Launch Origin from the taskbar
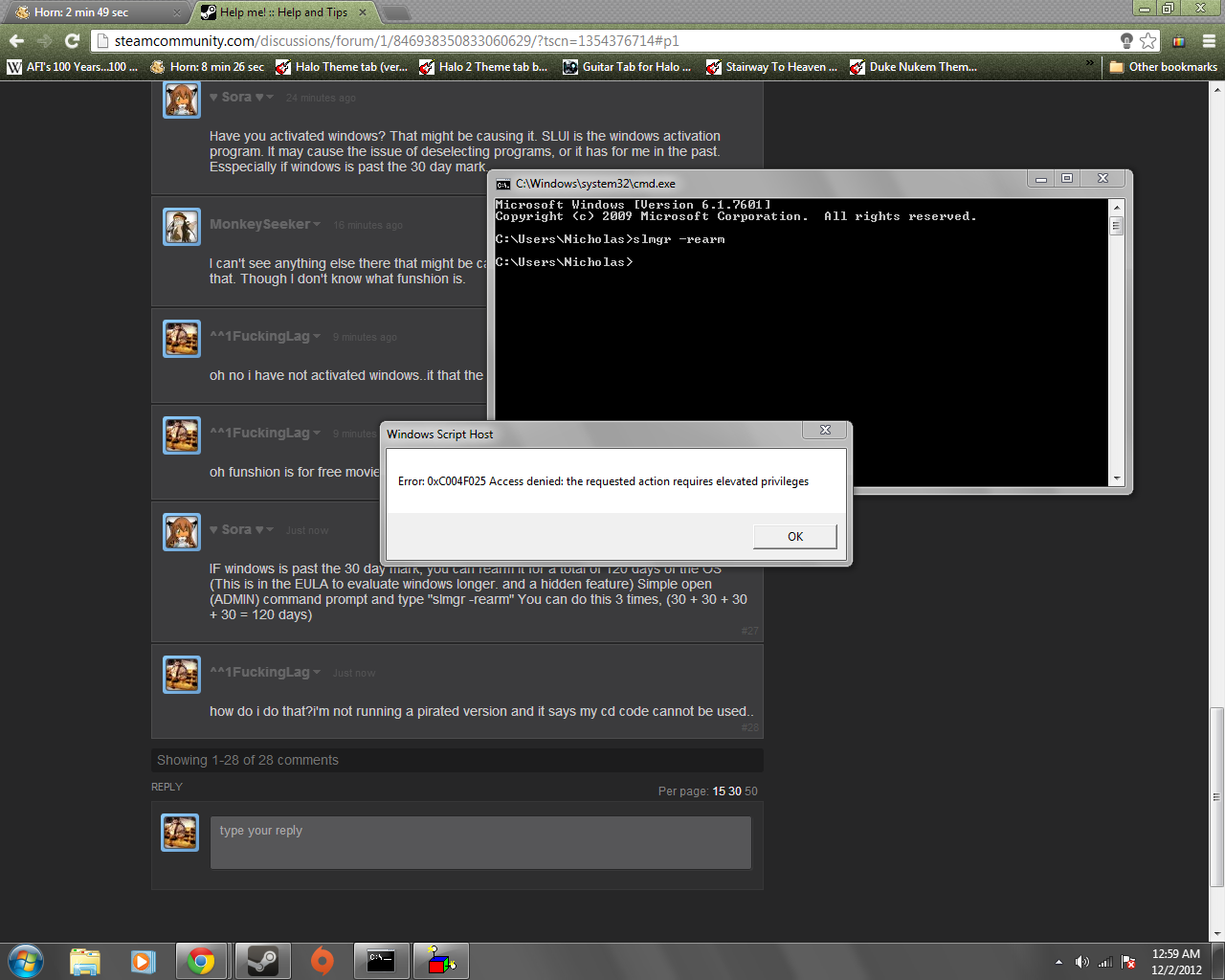The height and width of the screenshot is (980, 1225). tap(323, 961)
